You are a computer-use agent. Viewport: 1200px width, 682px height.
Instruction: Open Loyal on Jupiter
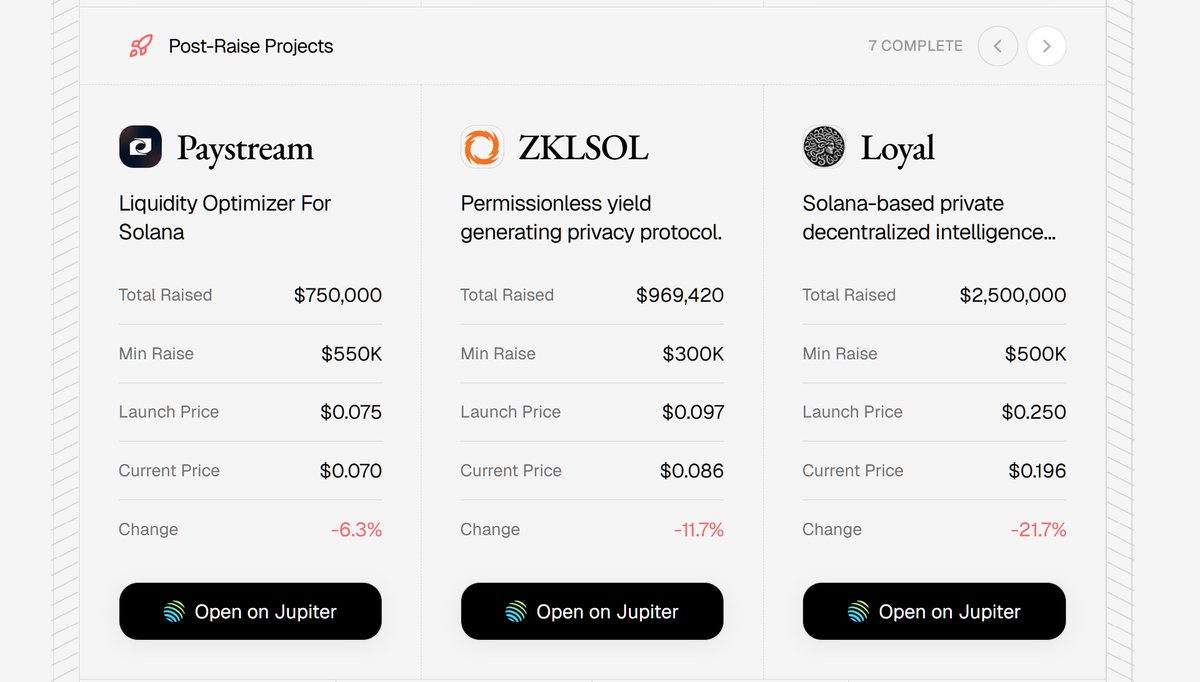934,611
